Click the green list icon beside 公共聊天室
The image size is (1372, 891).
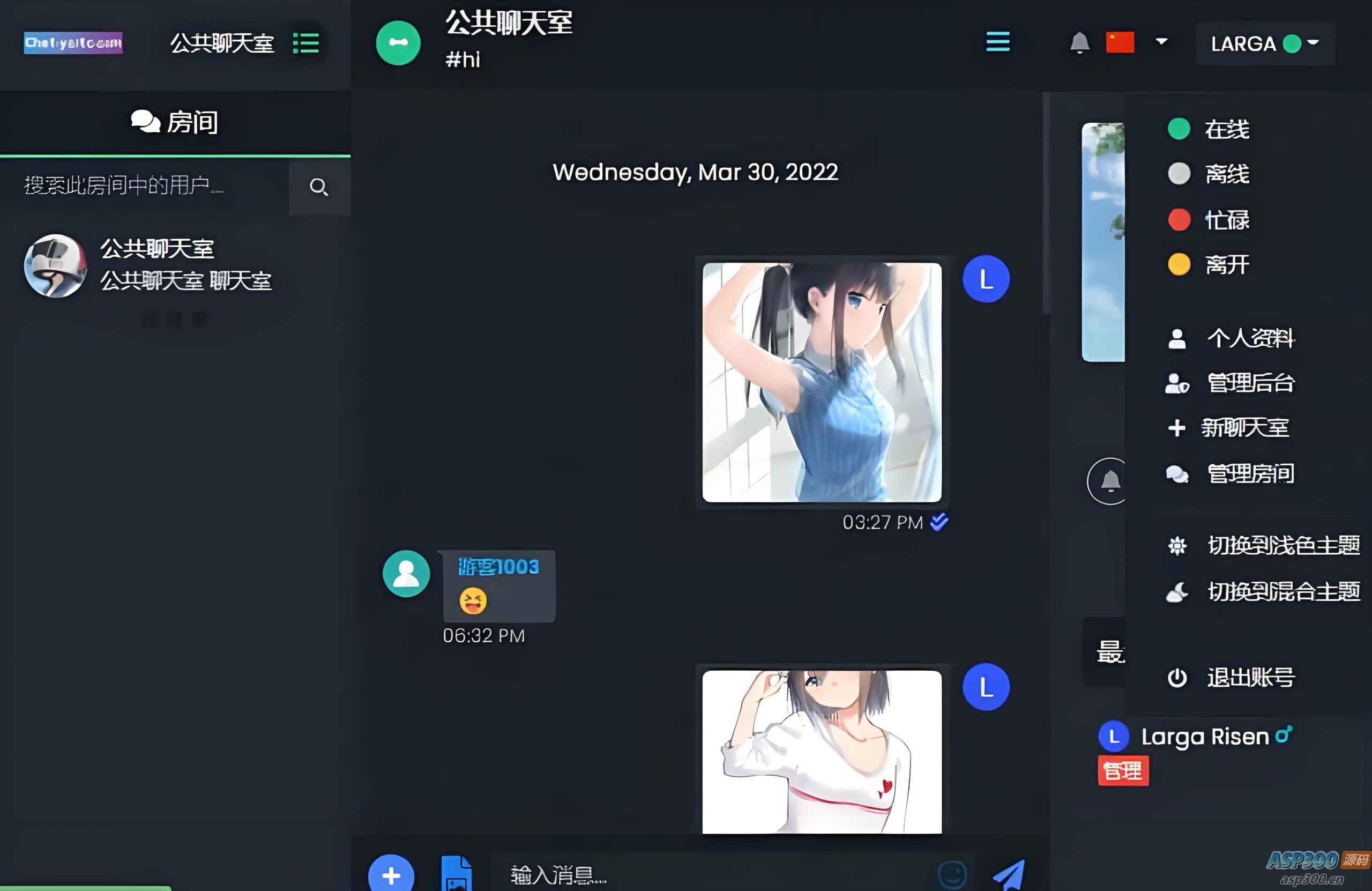click(x=305, y=43)
